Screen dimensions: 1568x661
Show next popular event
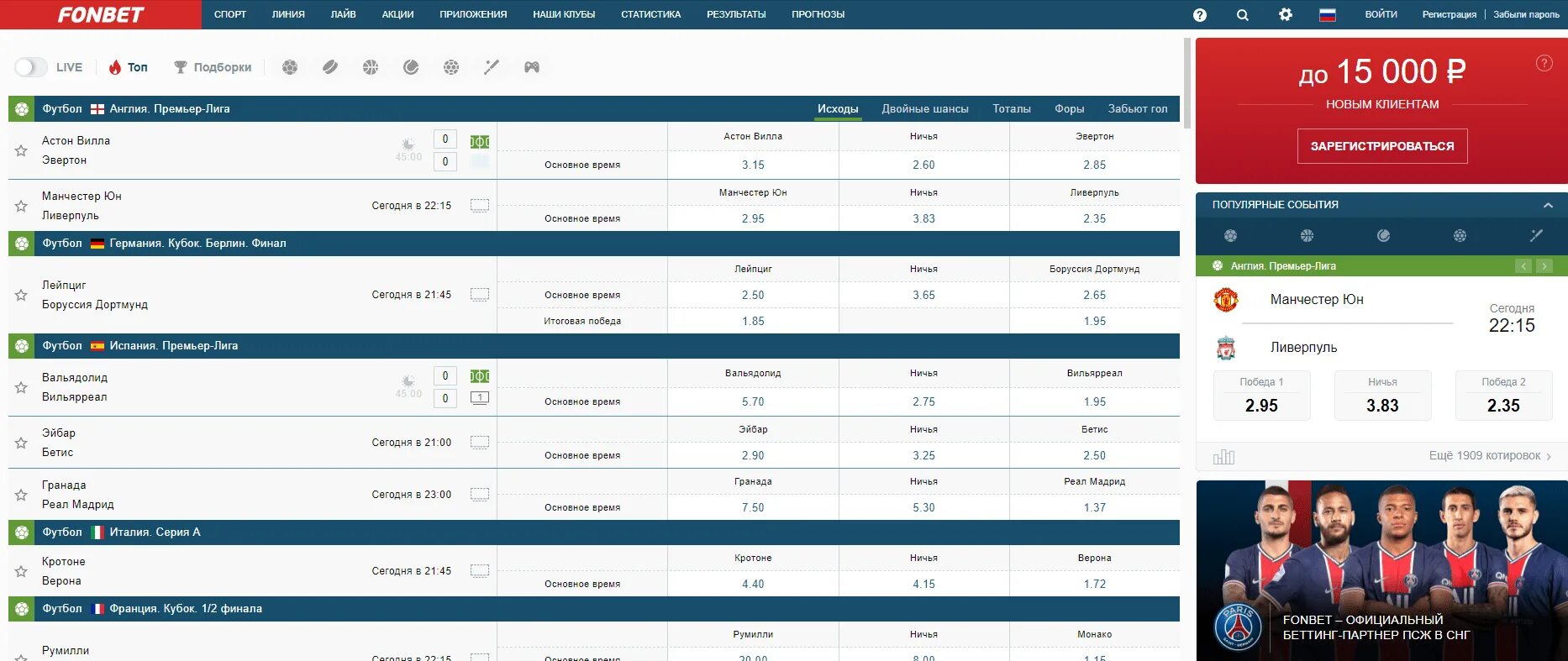(x=1544, y=266)
